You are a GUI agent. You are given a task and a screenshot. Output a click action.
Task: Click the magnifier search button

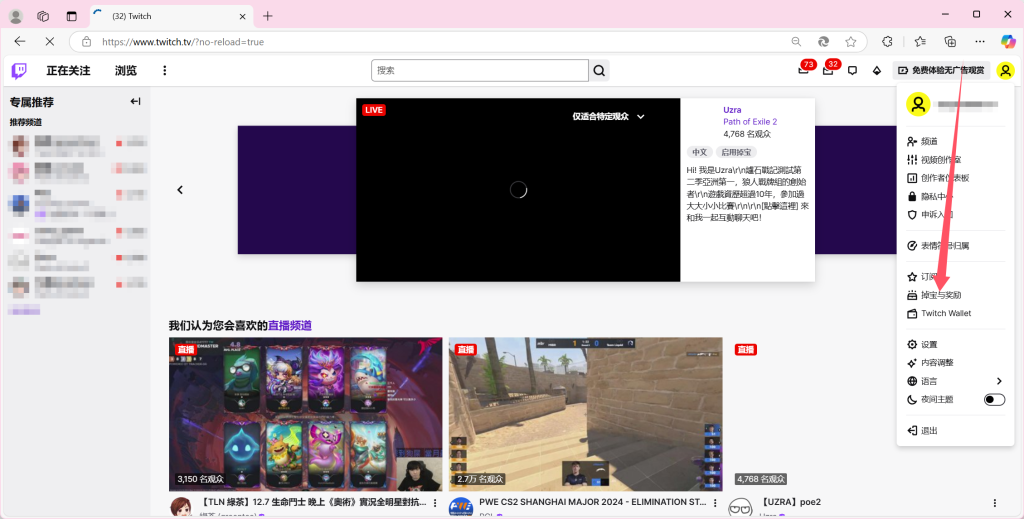point(599,71)
